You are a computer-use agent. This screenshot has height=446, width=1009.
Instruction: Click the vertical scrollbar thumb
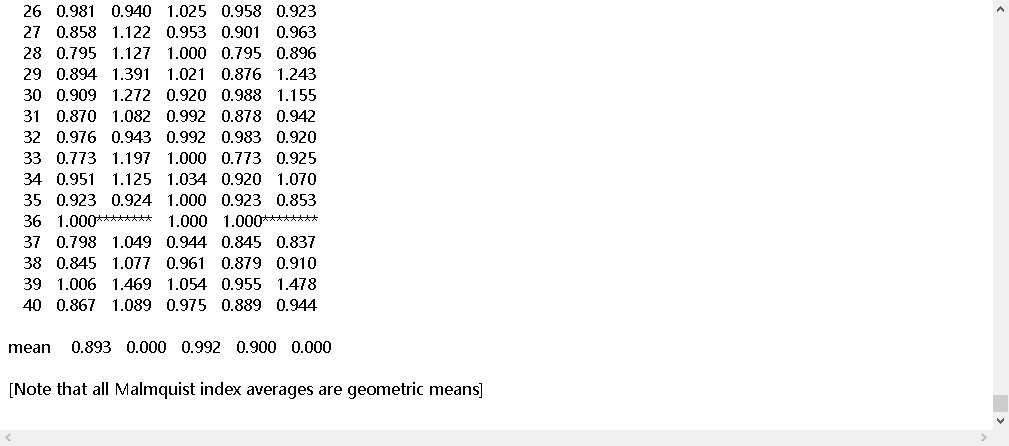click(x=1000, y=402)
